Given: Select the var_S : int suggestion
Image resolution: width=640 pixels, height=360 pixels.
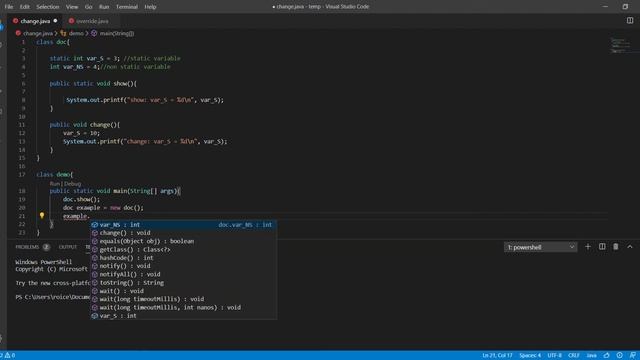Looking at the screenshot, I should tap(183, 316).
